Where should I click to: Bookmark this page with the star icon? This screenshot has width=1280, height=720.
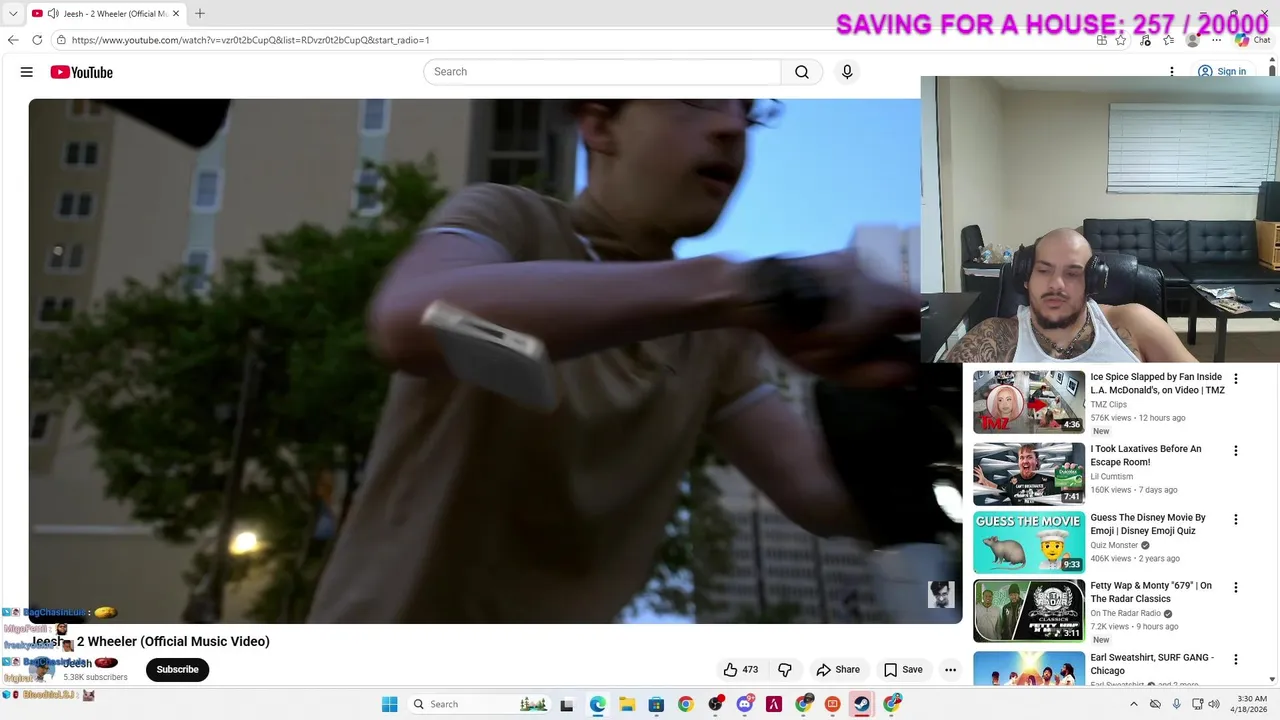click(x=1121, y=40)
